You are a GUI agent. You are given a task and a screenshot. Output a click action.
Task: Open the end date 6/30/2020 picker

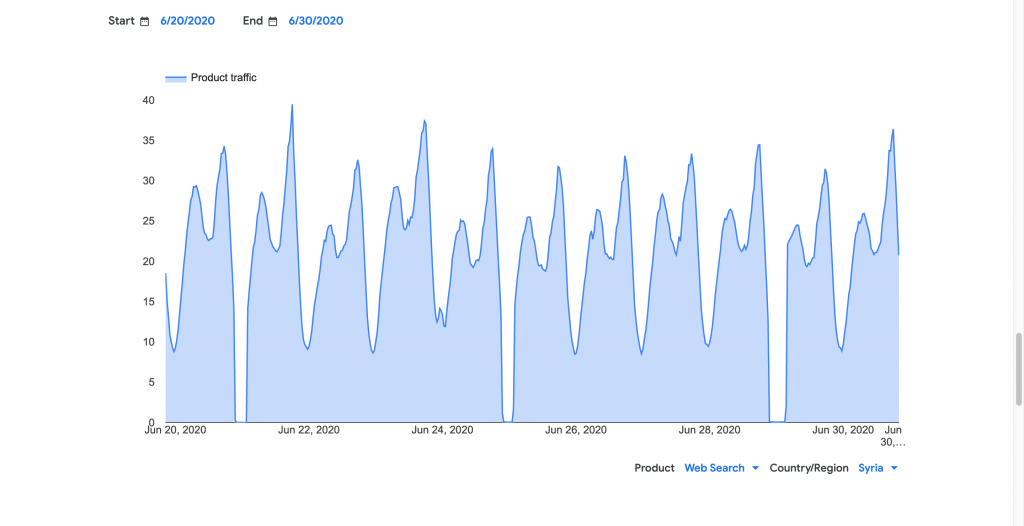tap(316, 21)
